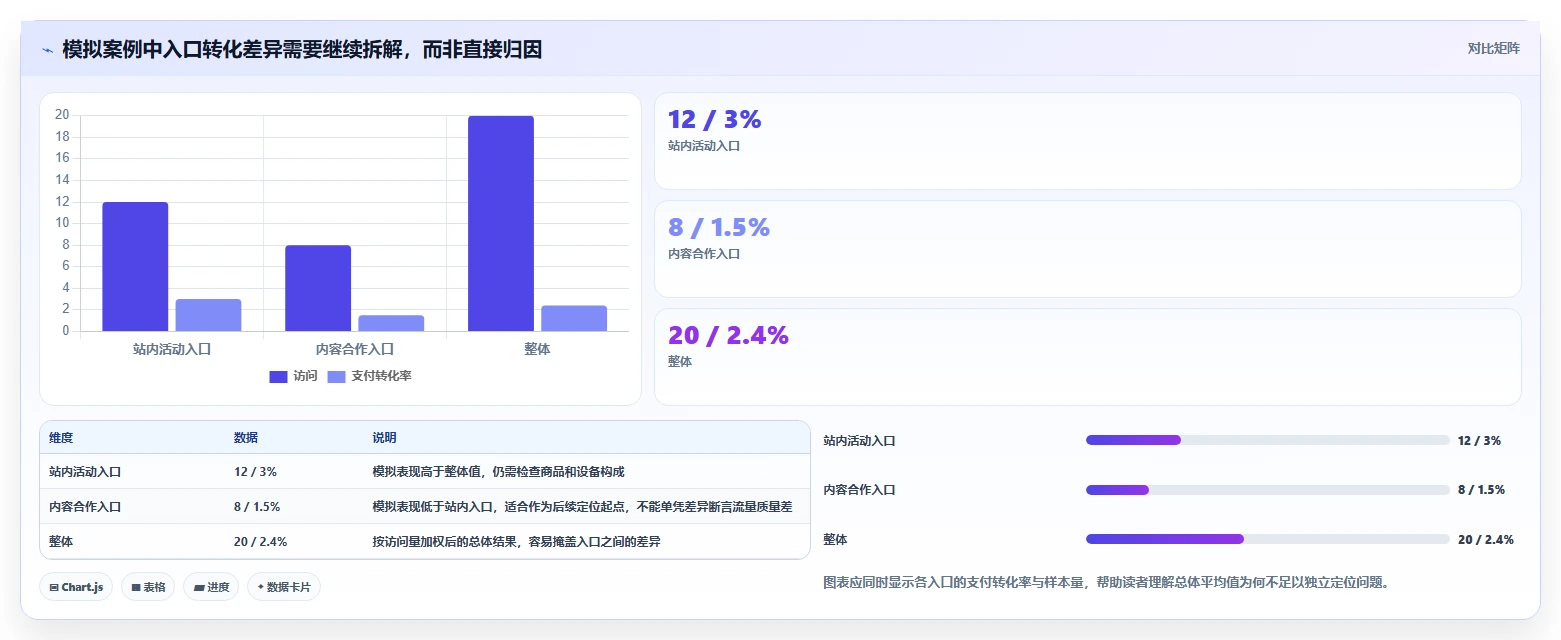
Task: Click the 整体 caption under 20 / 2.4% card
Action: pyautogui.click(x=680, y=362)
